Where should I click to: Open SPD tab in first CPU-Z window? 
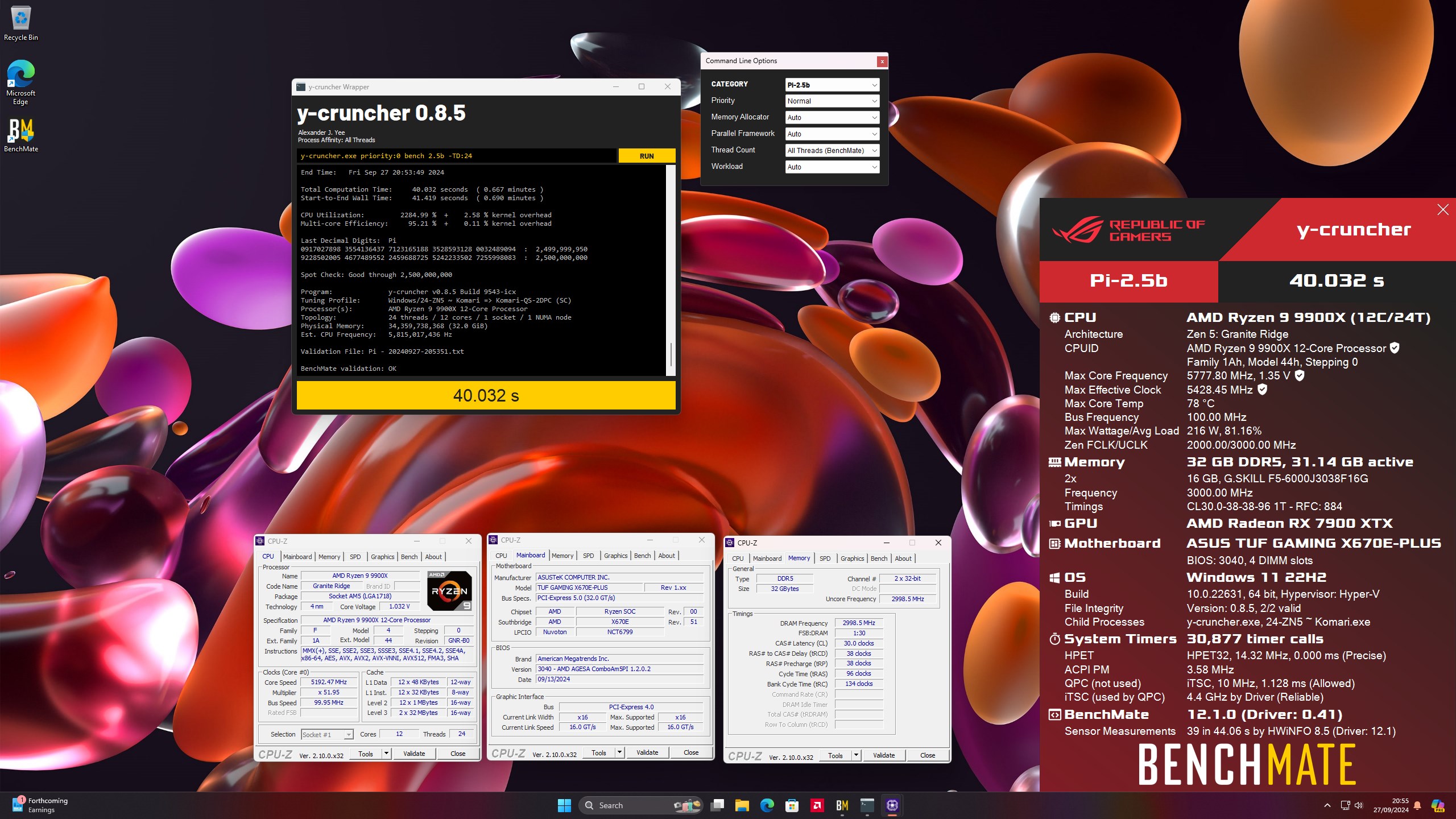click(355, 557)
